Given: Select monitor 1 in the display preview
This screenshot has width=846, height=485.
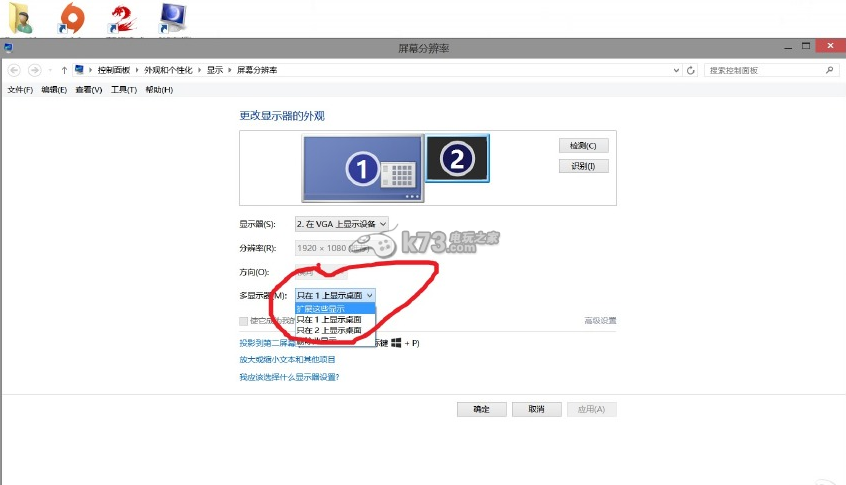Looking at the screenshot, I should pos(363,170).
